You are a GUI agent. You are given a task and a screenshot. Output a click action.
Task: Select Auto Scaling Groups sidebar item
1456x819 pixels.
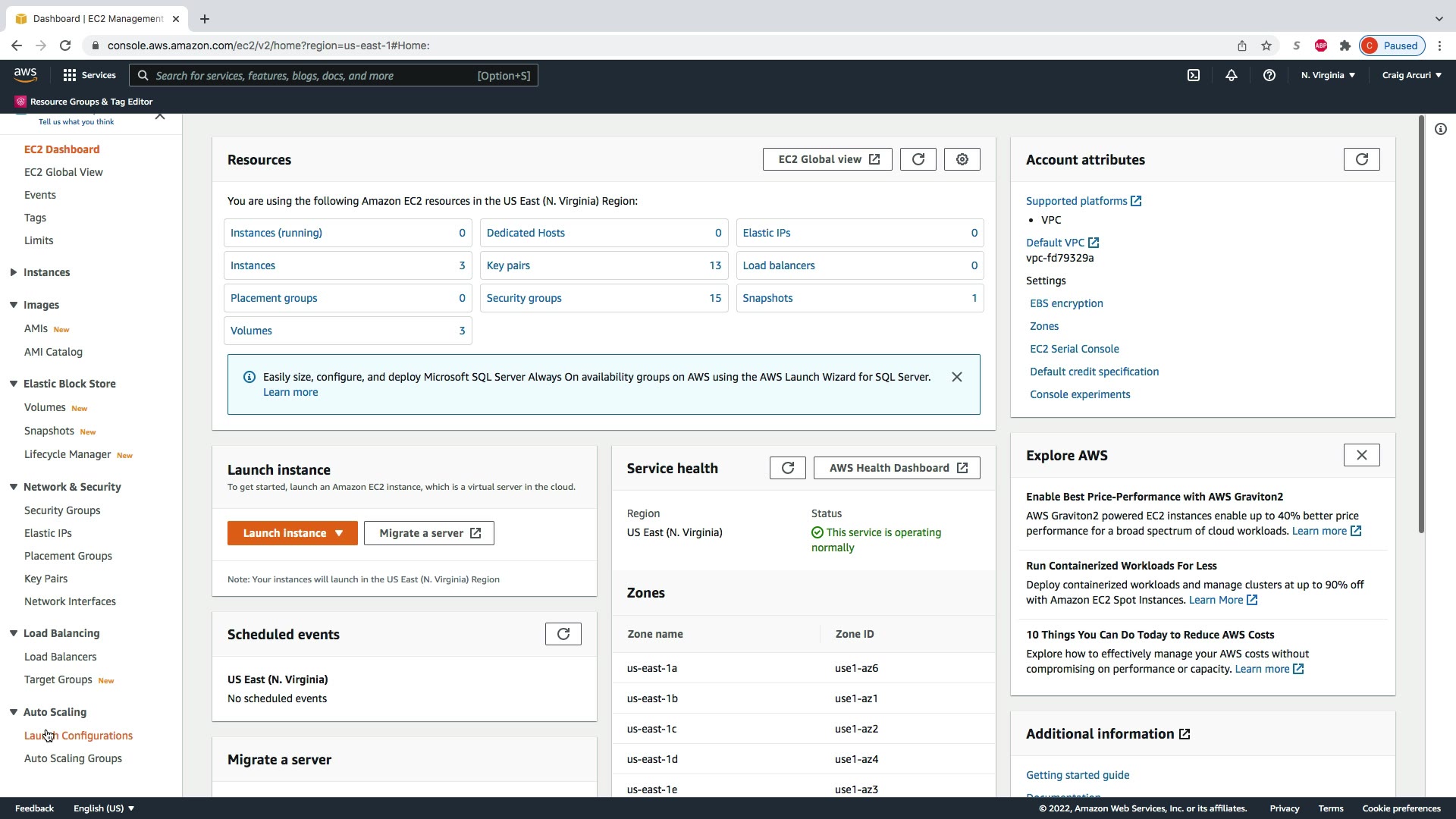click(73, 758)
